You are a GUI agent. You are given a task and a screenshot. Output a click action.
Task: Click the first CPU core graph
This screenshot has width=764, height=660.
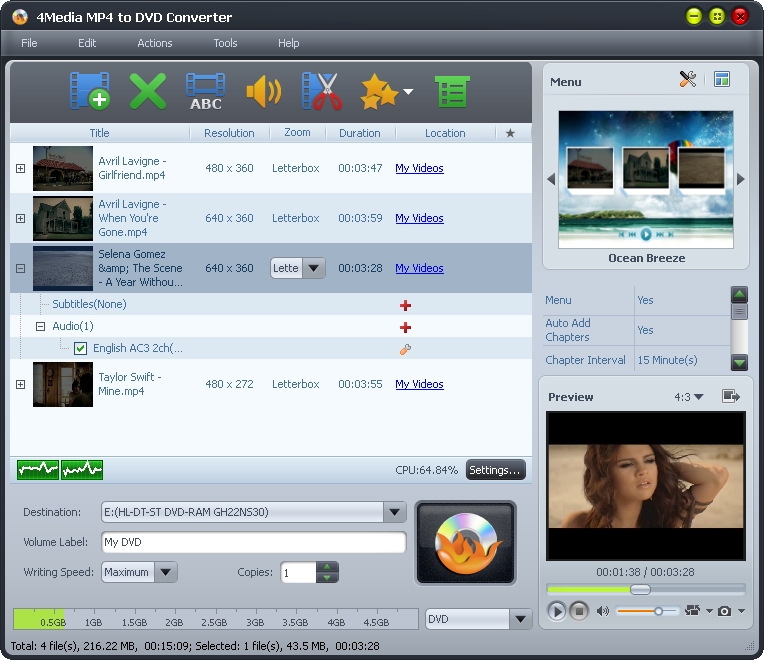tap(38, 470)
